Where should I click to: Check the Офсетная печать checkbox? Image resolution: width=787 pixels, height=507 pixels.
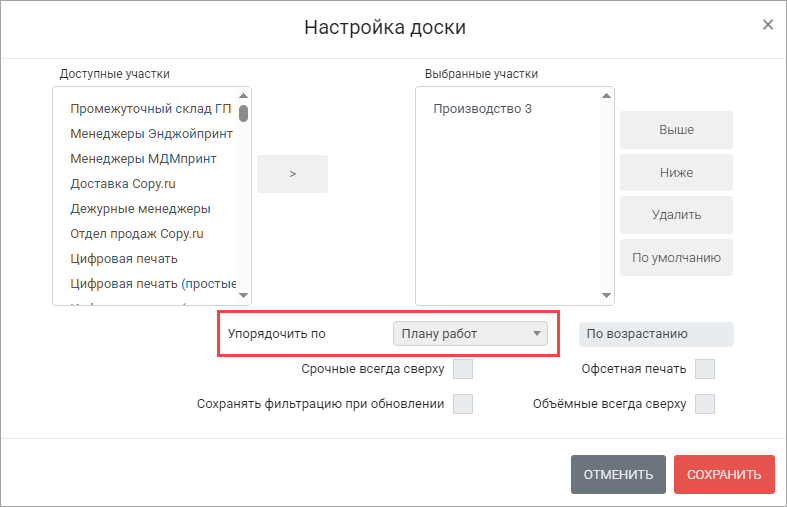click(x=705, y=370)
